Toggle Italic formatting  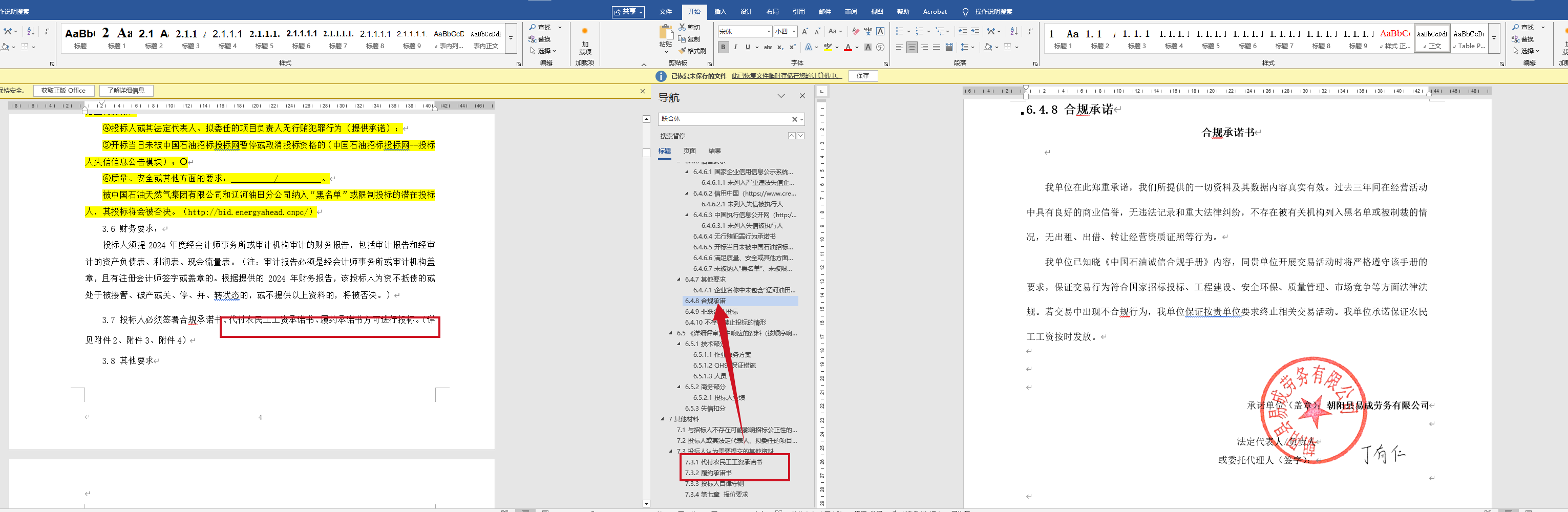735,47
